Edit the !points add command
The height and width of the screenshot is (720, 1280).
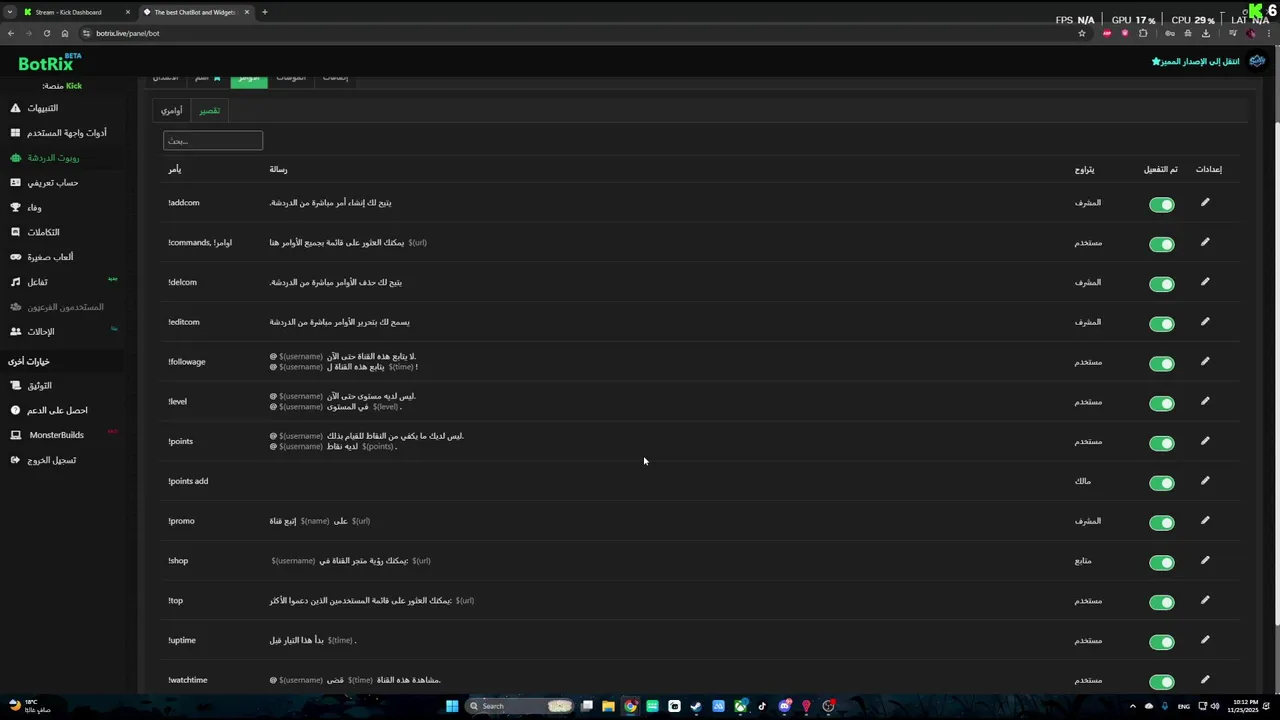click(1205, 481)
